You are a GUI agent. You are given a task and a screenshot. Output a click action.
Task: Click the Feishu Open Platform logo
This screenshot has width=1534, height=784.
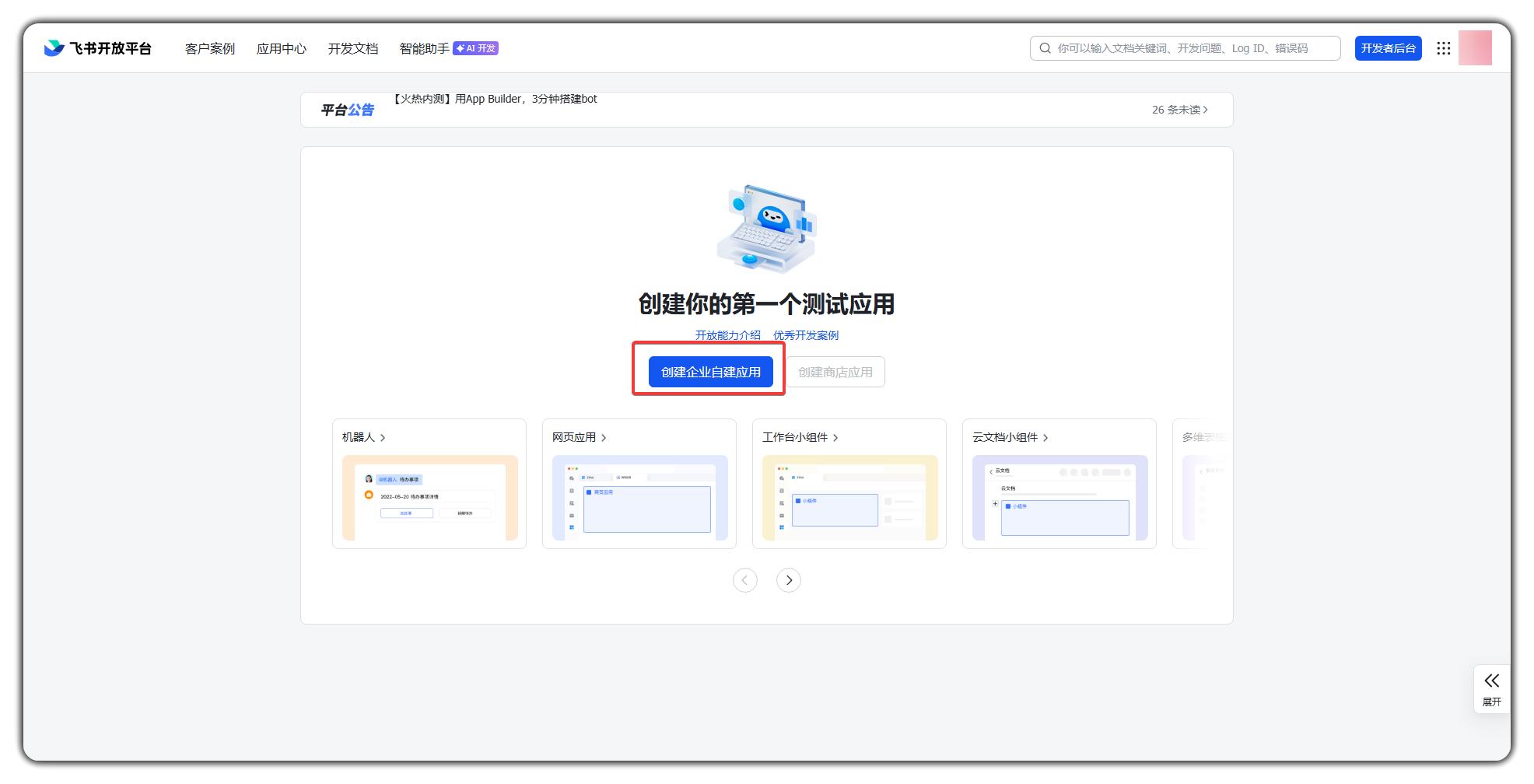pos(97,48)
